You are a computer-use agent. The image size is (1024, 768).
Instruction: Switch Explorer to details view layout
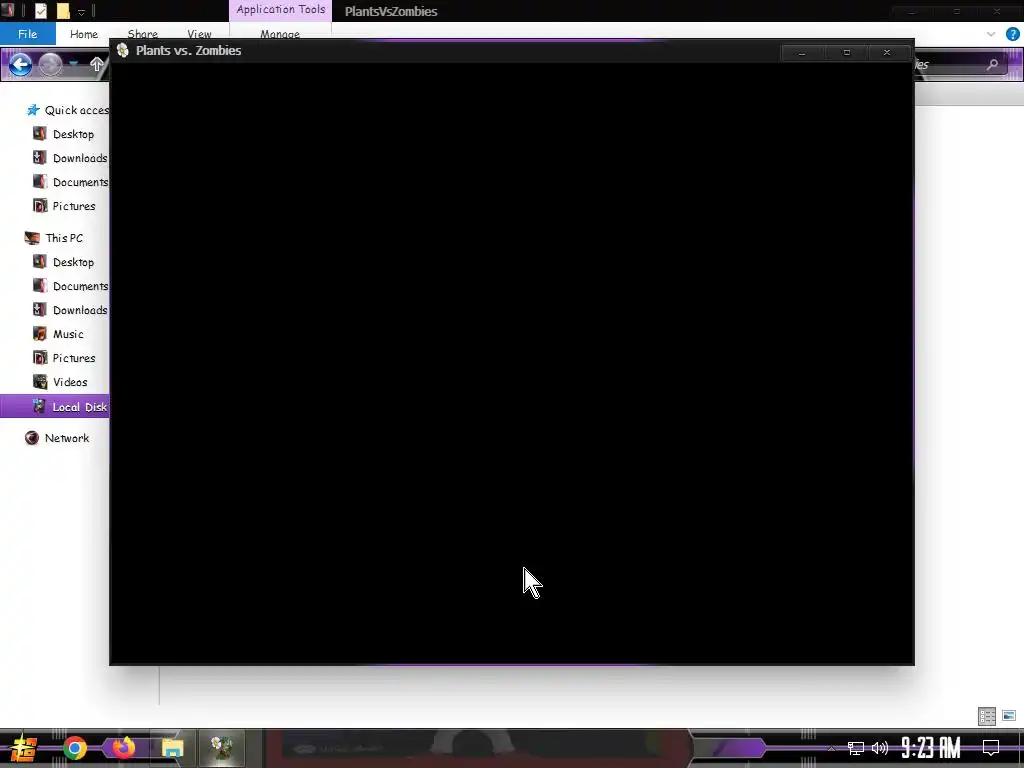coord(987,716)
